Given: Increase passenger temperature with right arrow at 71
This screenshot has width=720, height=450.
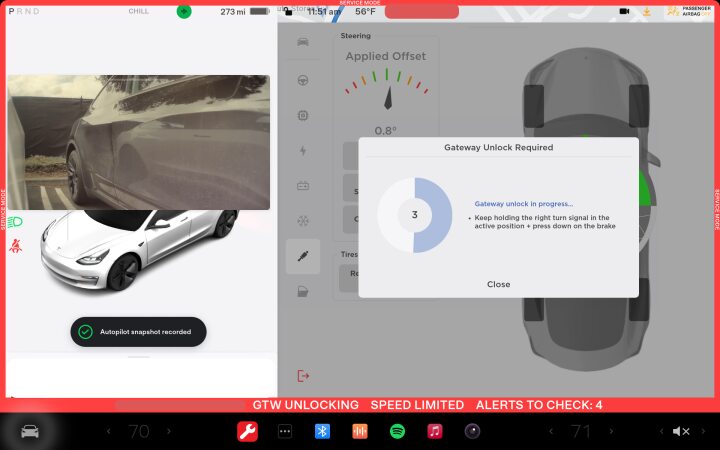Looking at the screenshot, I should click(x=612, y=431).
